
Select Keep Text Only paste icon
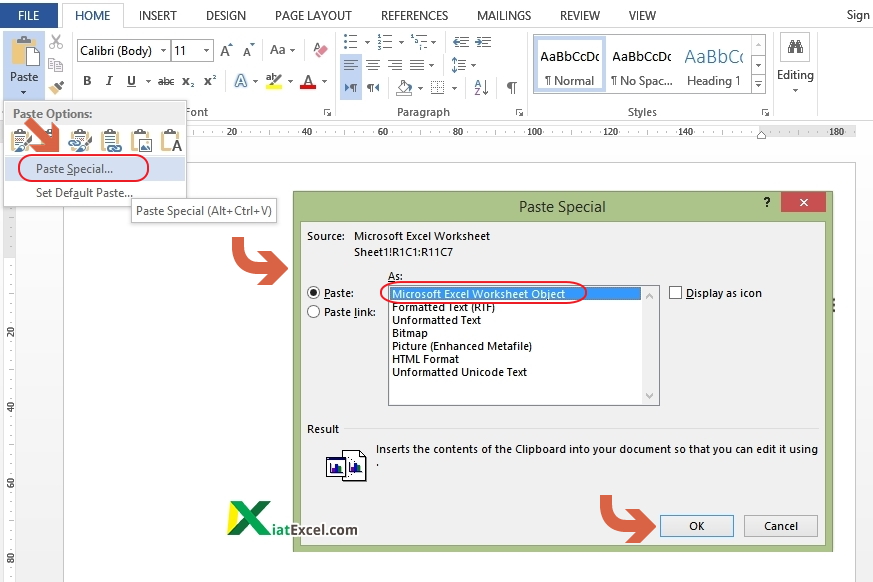(x=171, y=140)
